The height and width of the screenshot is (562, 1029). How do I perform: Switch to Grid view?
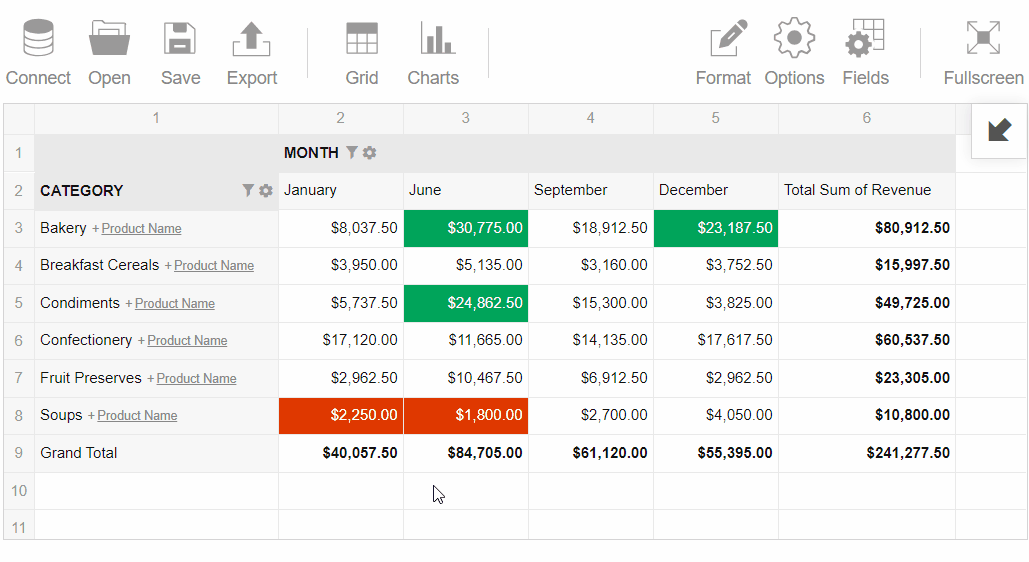361,40
